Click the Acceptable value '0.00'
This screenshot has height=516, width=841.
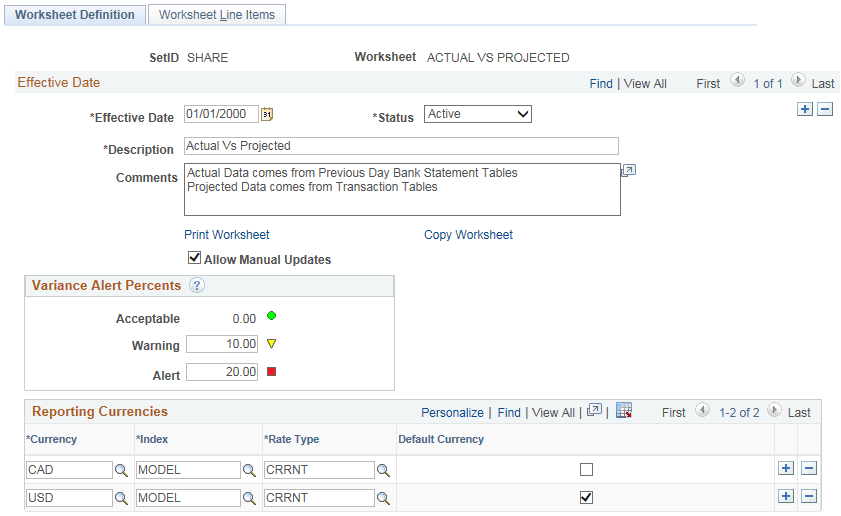coord(244,319)
